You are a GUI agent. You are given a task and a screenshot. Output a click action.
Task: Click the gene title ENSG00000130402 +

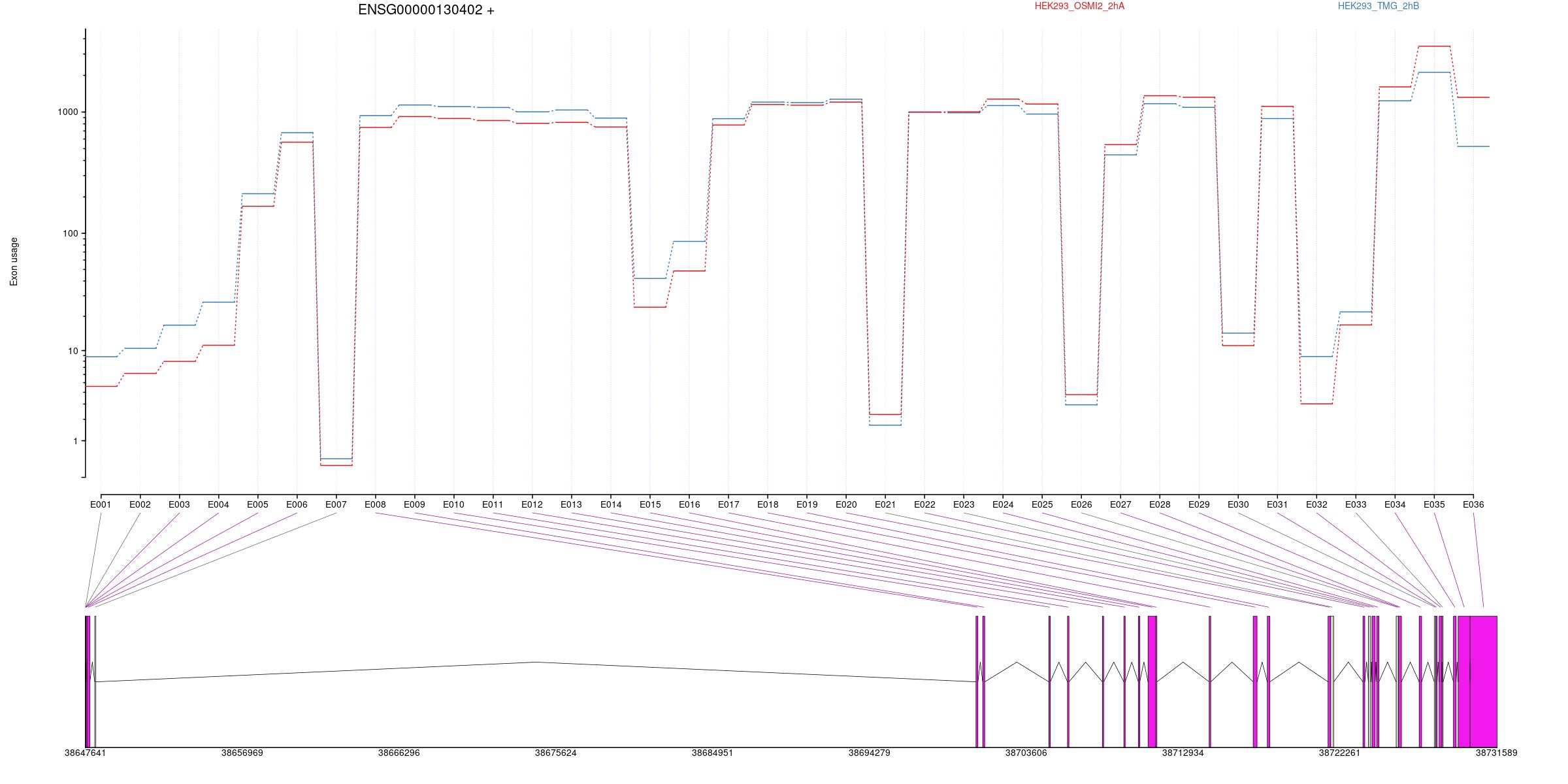point(426,10)
